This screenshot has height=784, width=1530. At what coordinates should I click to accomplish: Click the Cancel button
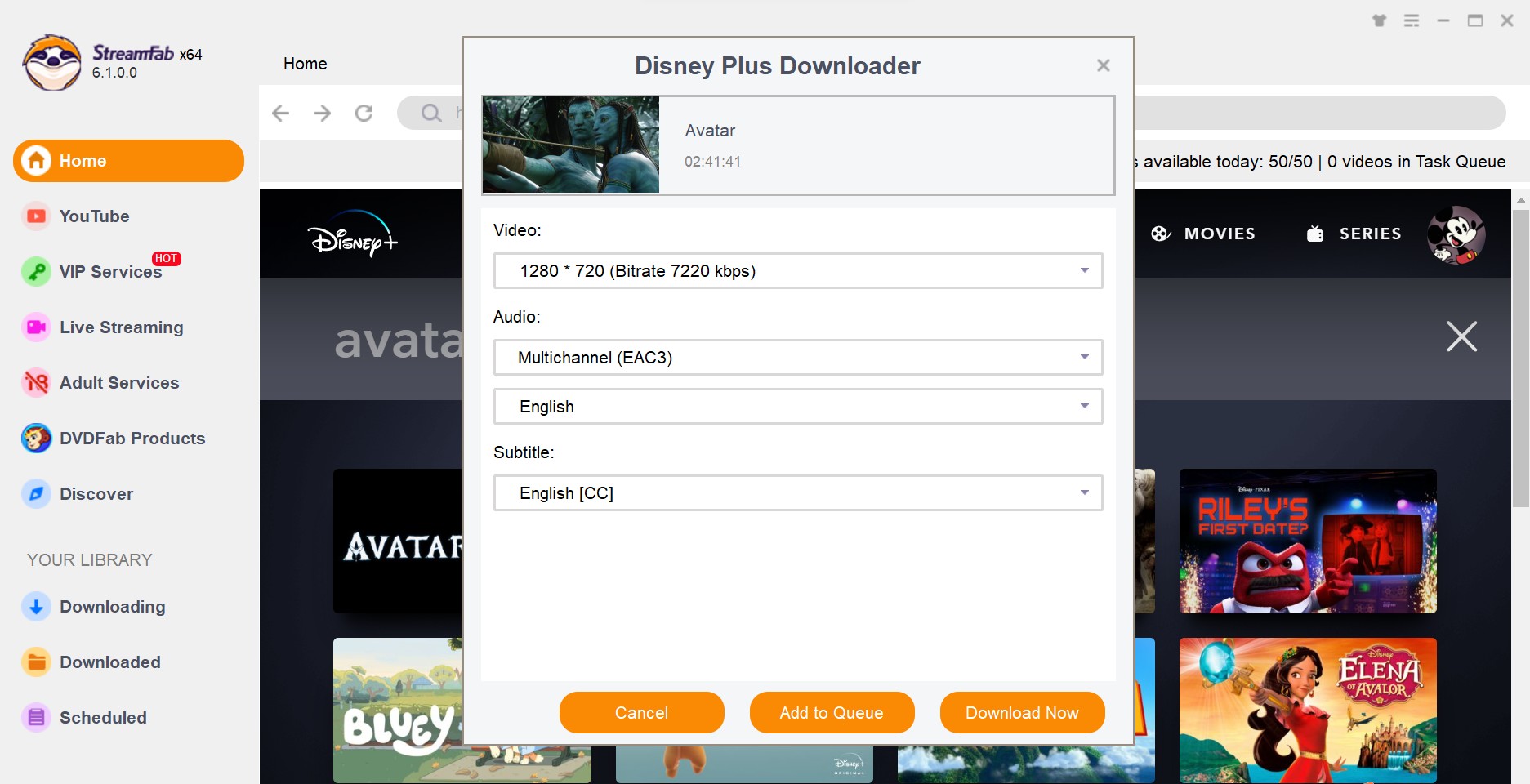642,713
